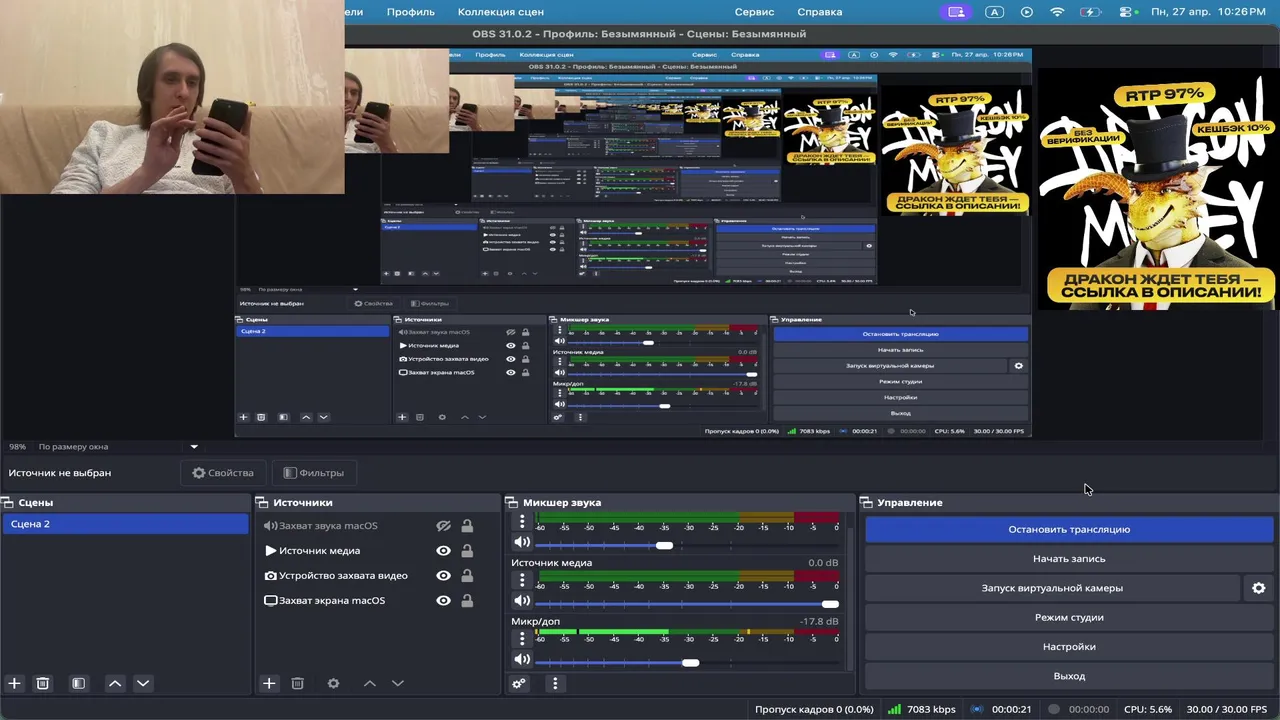Adjust Источник медиа volume slider handle
The width and height of the screenshot is (1280, 720).
coord(830,604)
